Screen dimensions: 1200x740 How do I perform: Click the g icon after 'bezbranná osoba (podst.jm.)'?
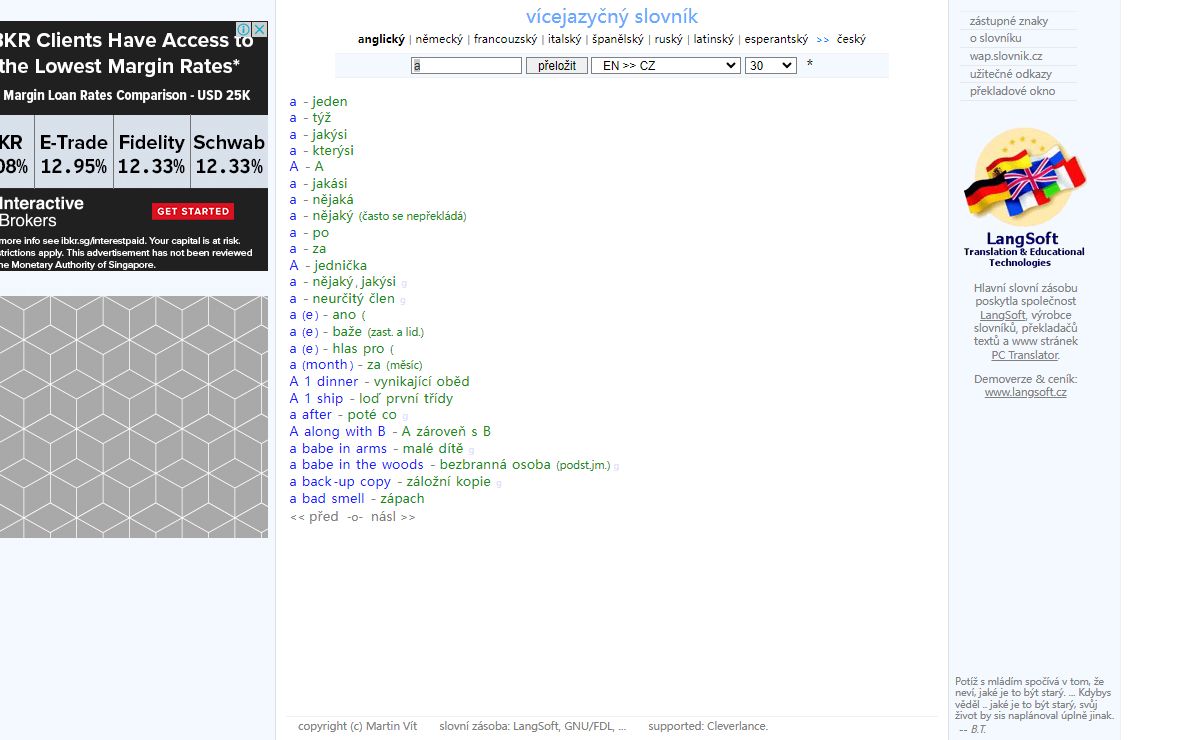(616, 466)
